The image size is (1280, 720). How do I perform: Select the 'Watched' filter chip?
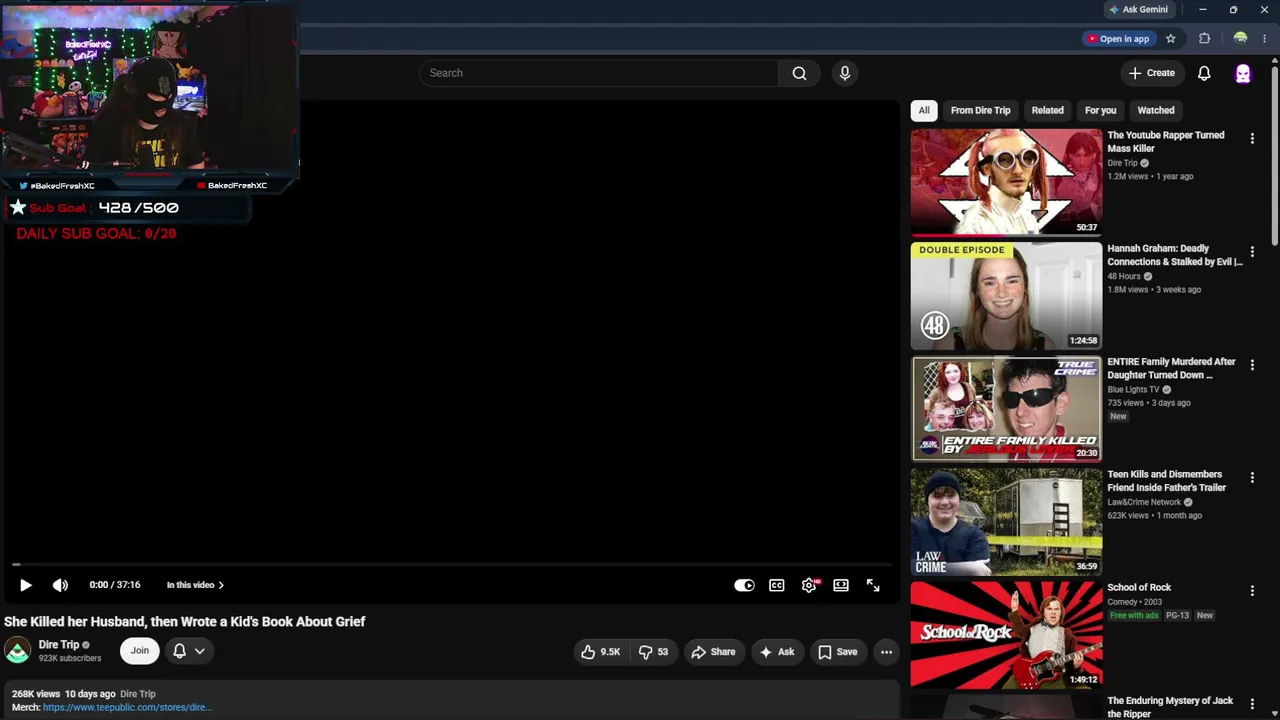click(1156, 110)
